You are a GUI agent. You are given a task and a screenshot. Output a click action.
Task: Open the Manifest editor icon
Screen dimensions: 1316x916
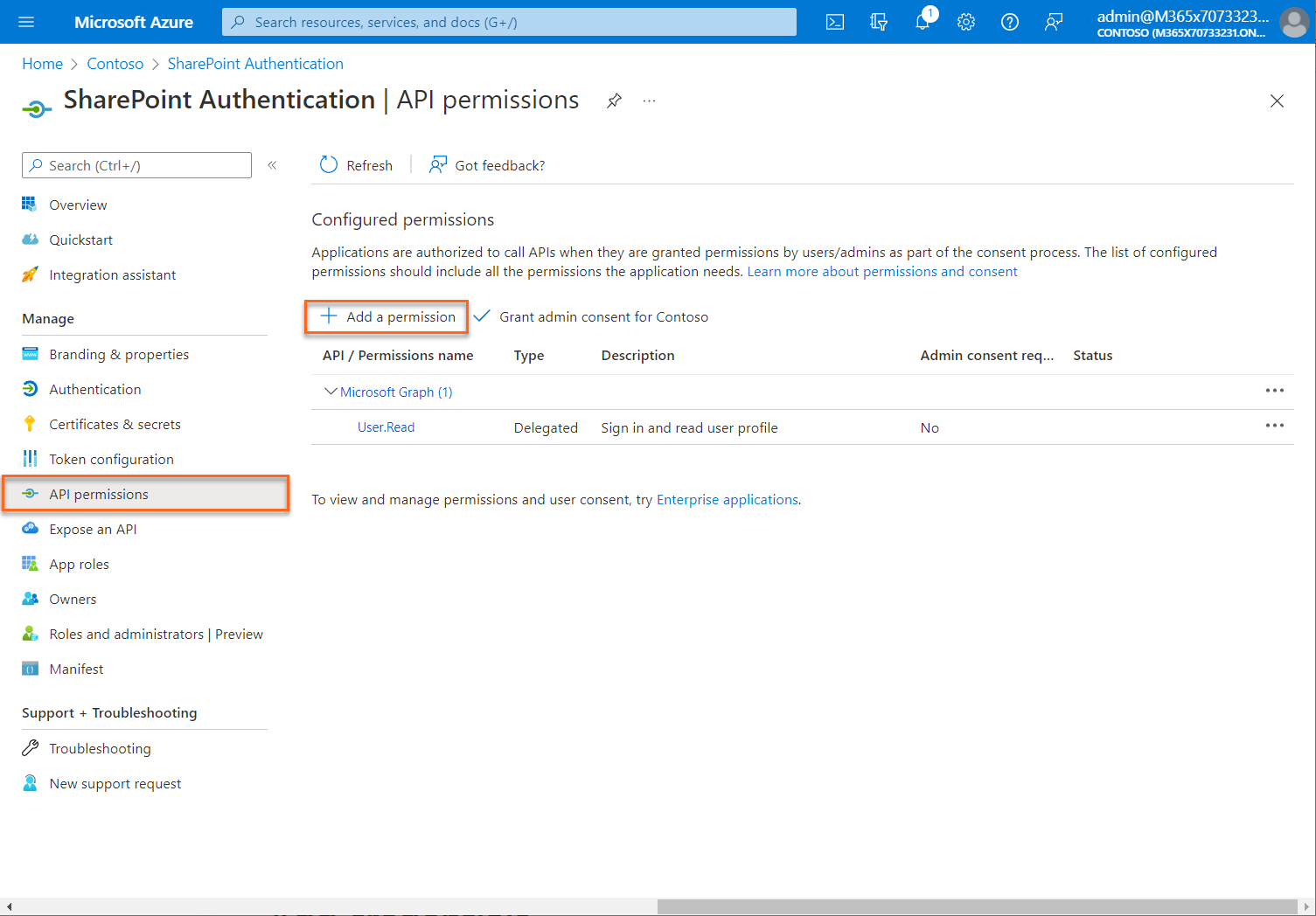[x=30, y=669]
